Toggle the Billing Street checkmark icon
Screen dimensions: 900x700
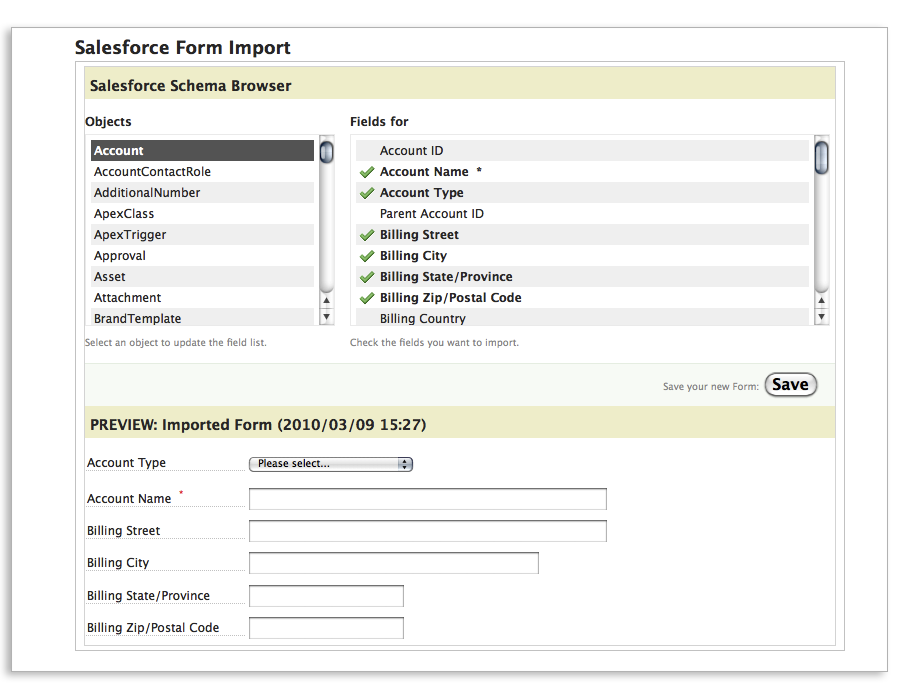coord(367,235)
